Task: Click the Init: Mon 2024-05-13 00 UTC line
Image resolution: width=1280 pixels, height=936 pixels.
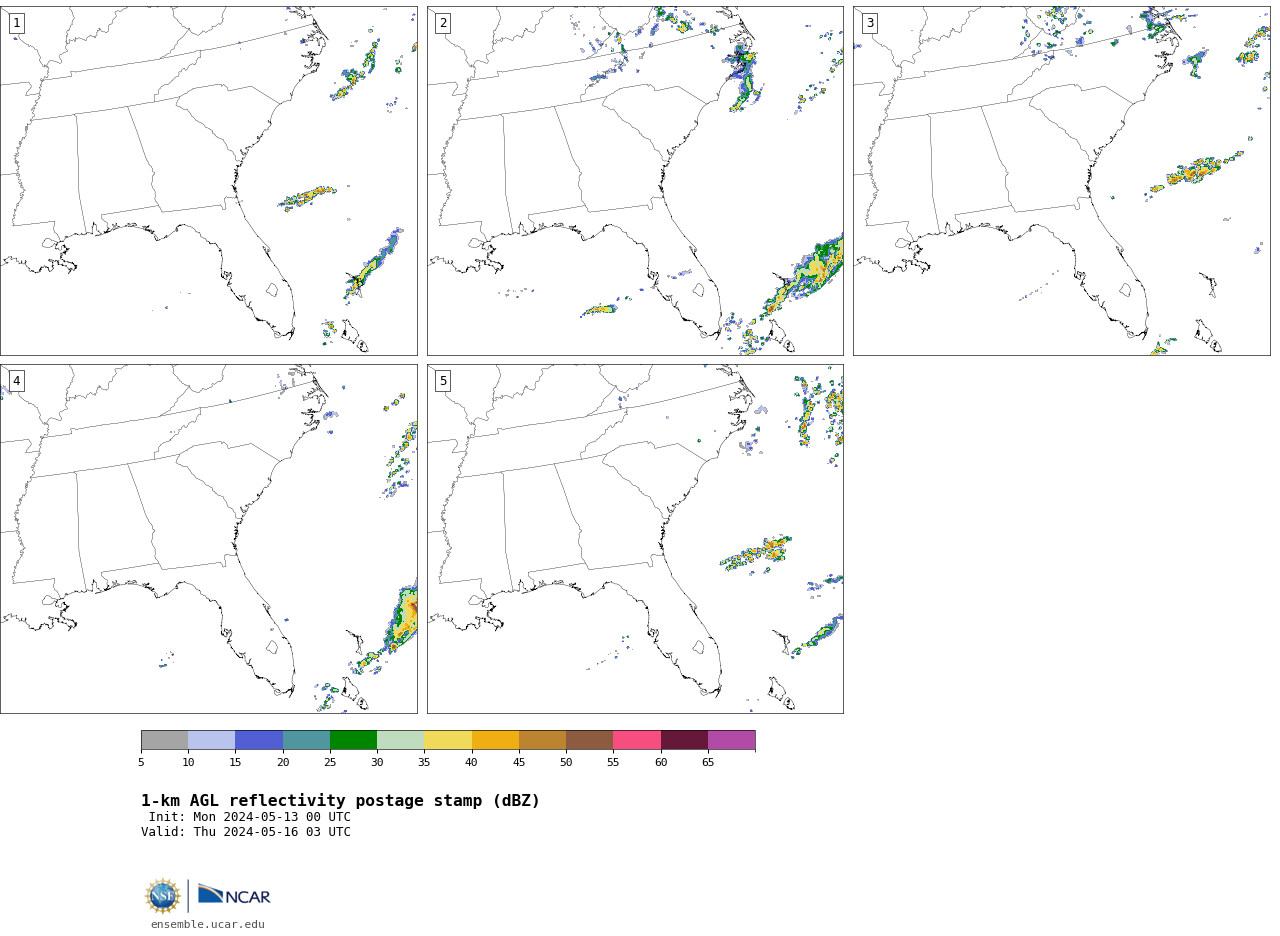Action: pyautogui.click(x=250, y=817)
